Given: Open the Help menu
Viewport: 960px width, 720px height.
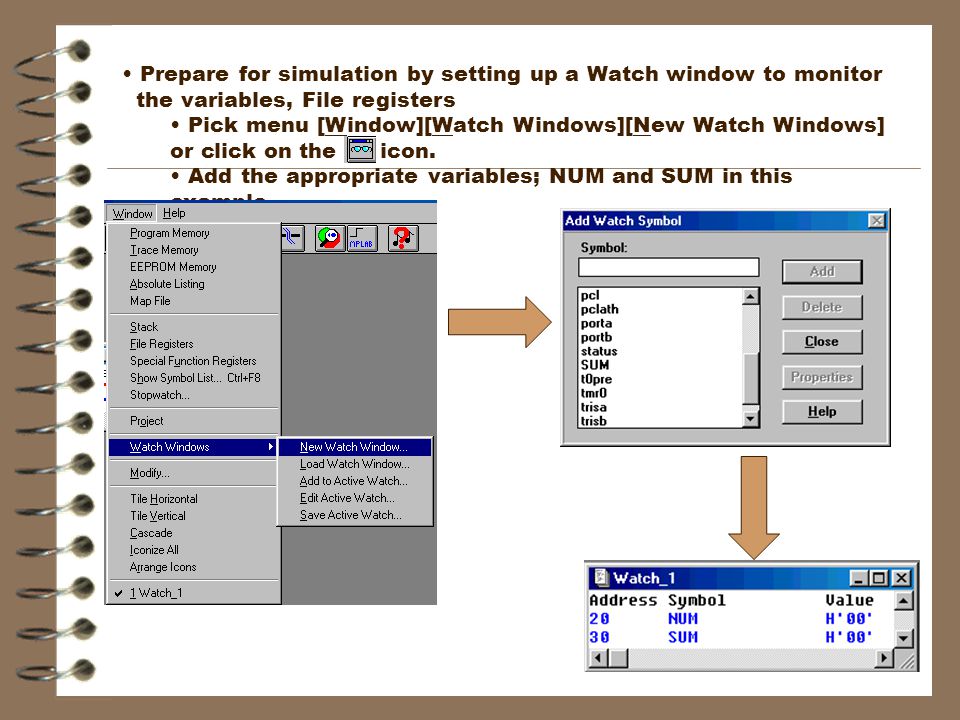Looking at the screenshot, I should 174,213.
